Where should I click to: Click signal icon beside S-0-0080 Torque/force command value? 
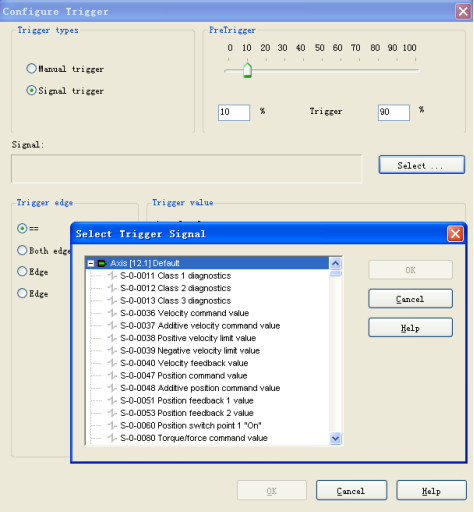pos(112,438)
